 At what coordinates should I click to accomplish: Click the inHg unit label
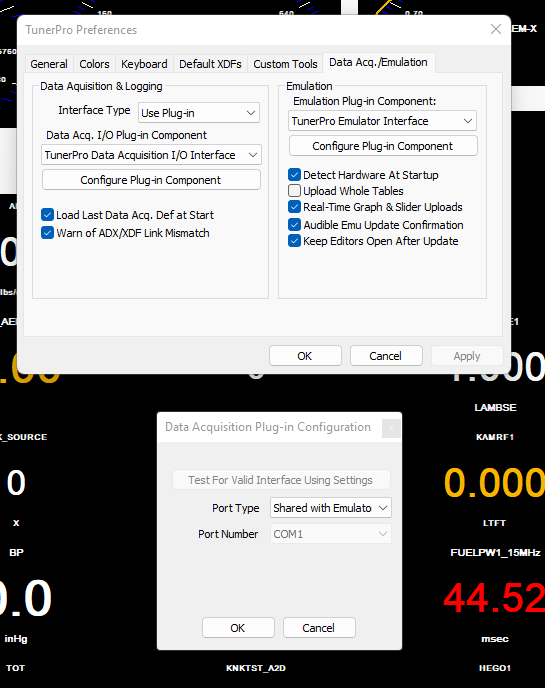point(16,639)
